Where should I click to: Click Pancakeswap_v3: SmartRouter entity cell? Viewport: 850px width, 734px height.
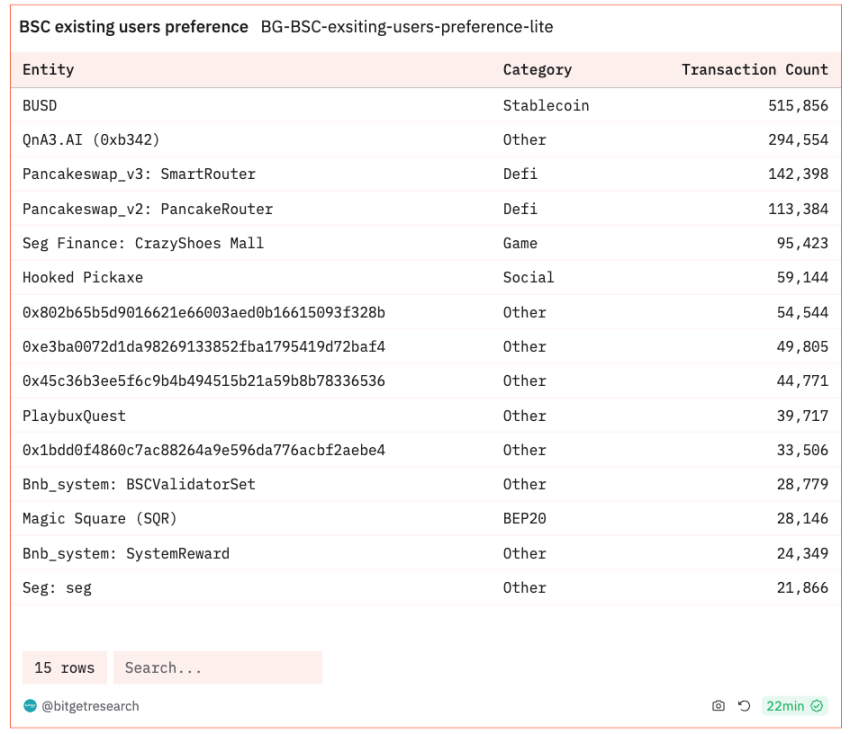point(139,174)
